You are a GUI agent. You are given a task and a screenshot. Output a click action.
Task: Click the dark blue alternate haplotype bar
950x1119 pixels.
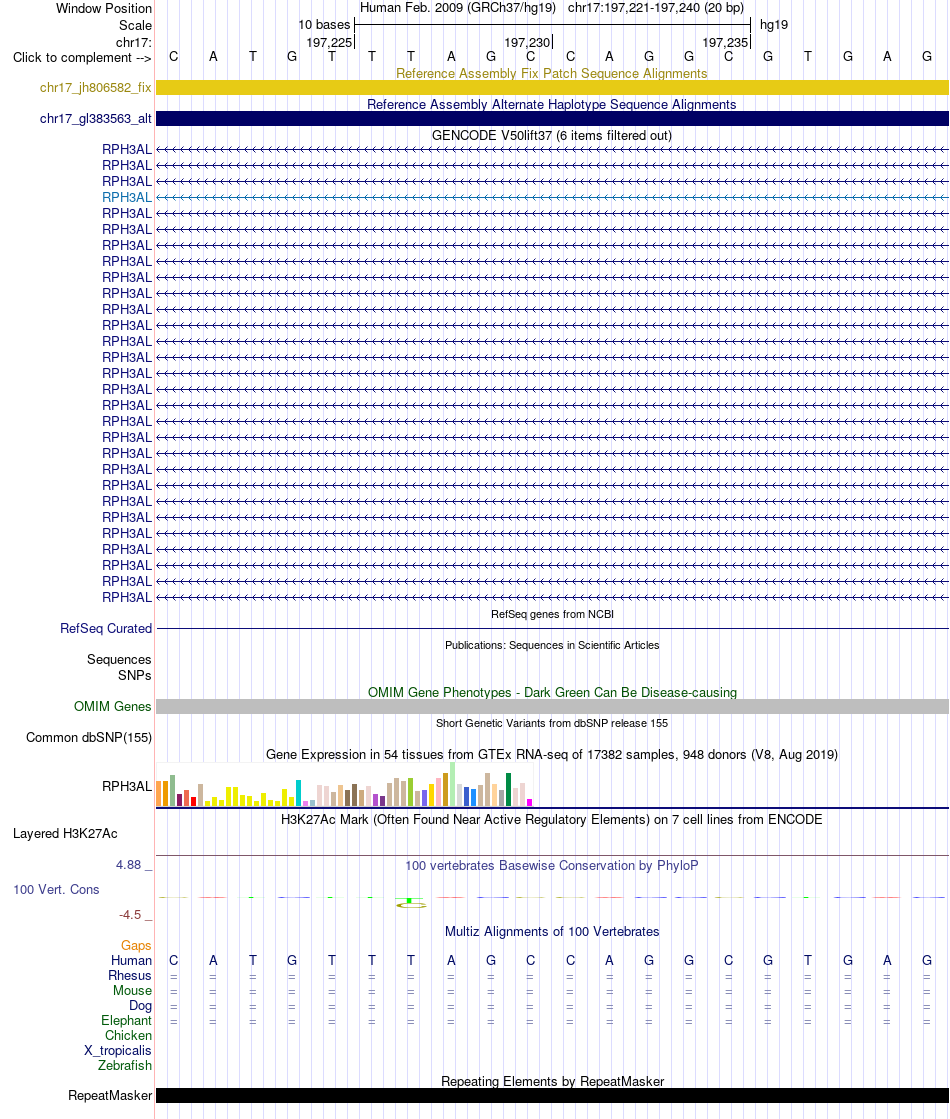pyautogui.click(x=552, y=118)
